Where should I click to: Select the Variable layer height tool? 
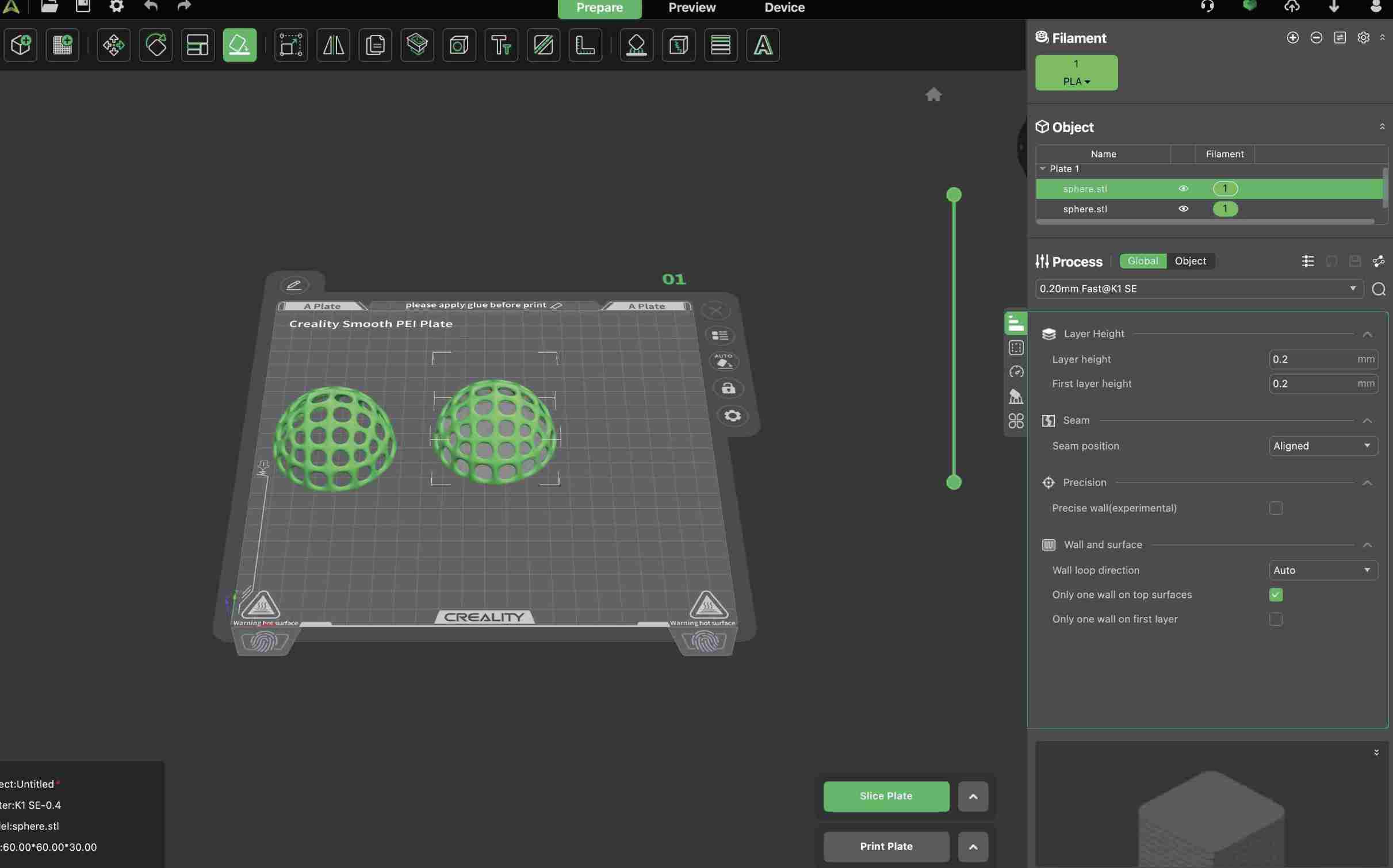(x=721, y=45)
